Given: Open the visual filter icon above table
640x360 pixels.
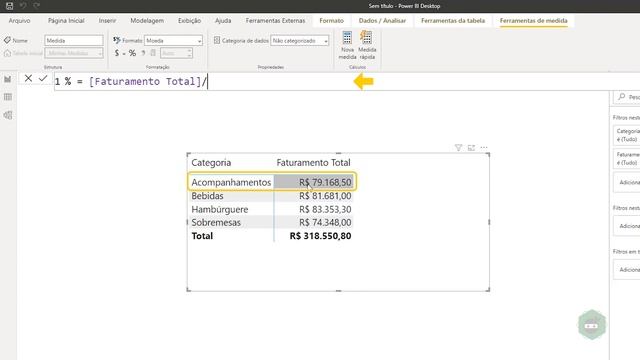Looking at the screenshot, I should click(458, 148).
